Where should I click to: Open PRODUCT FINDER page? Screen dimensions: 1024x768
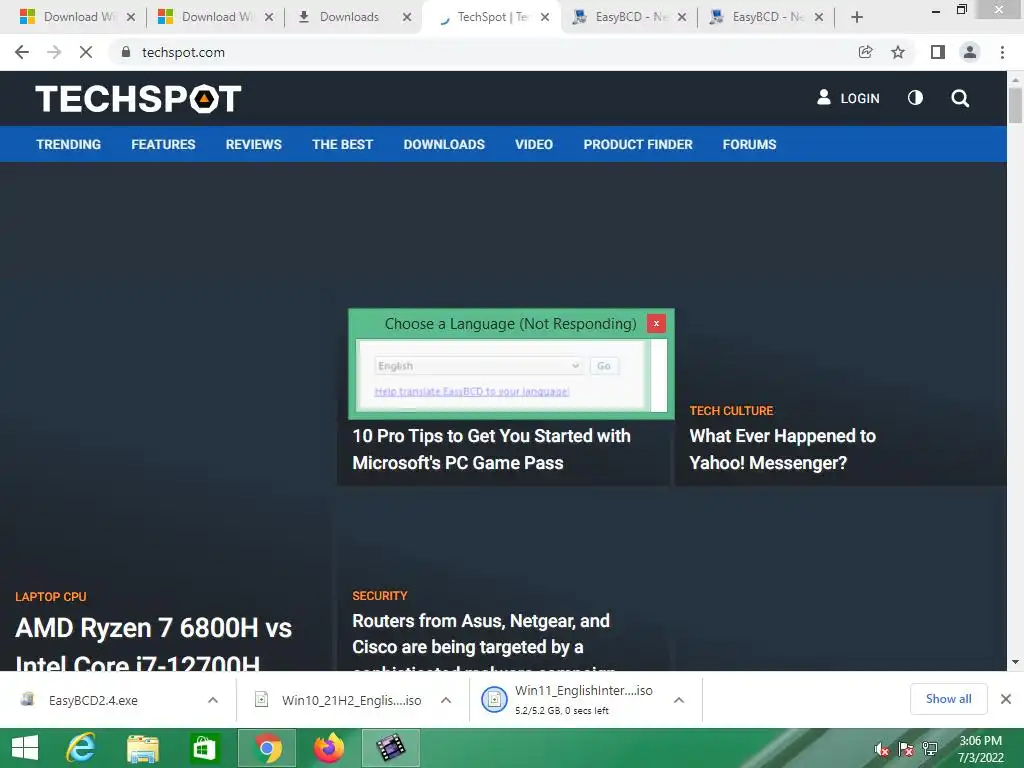coord(638,144)
